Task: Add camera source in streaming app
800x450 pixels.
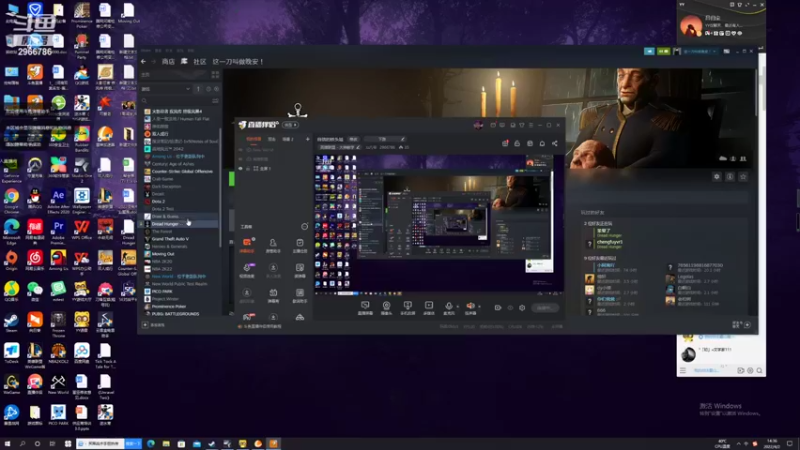Action: (386, 307)
